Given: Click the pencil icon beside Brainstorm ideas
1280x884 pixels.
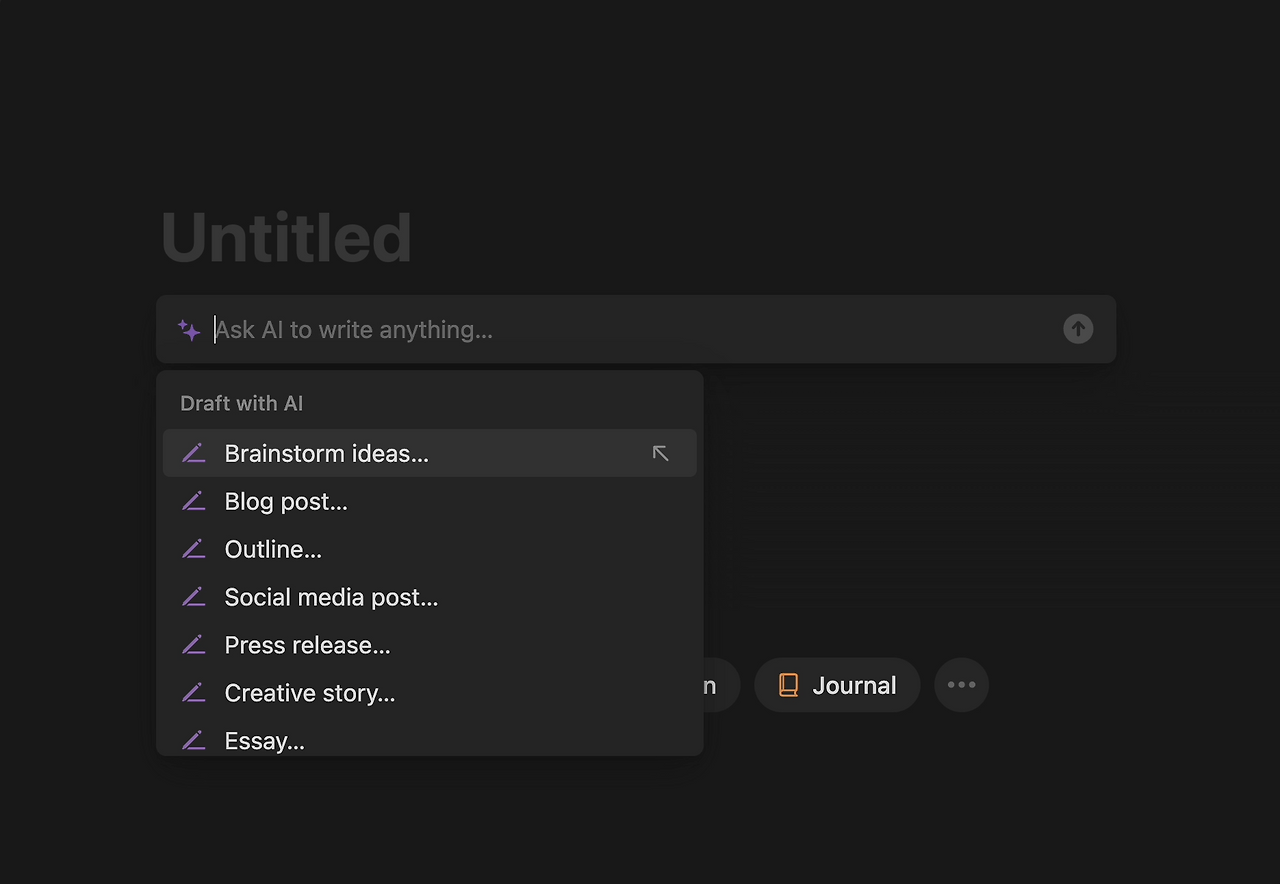Looking at the screenshot, I should click(194, 453).
